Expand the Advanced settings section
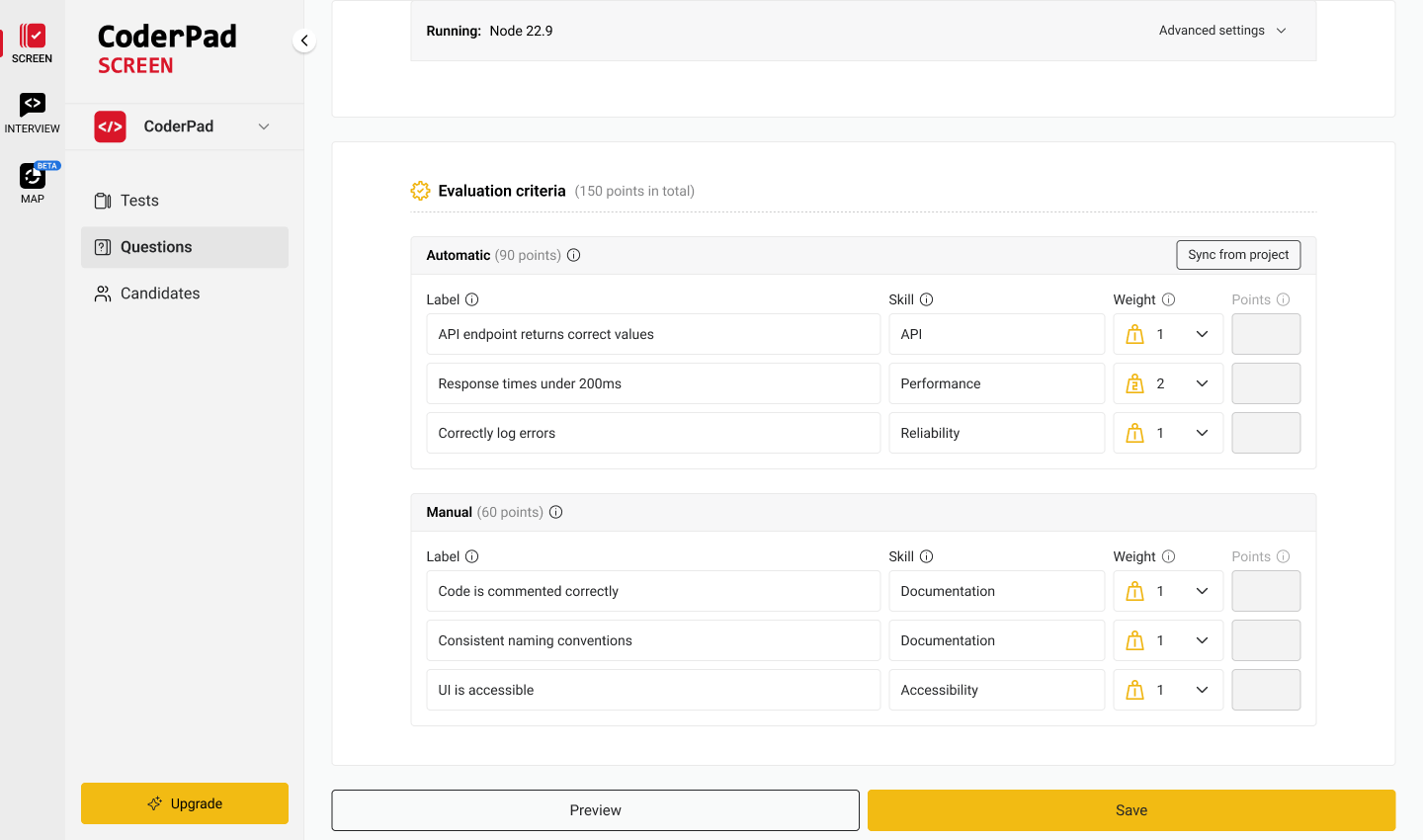 pyautogui.click(x=1222, y=31)
